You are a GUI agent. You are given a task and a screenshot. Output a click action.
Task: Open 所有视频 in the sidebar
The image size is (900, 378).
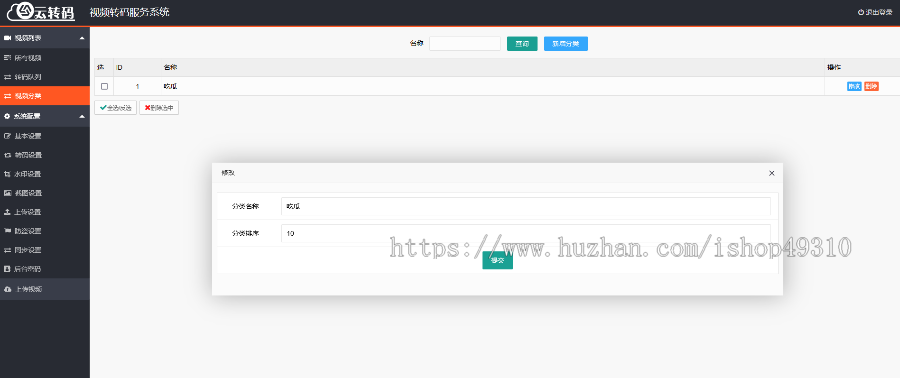coord(45,58)
